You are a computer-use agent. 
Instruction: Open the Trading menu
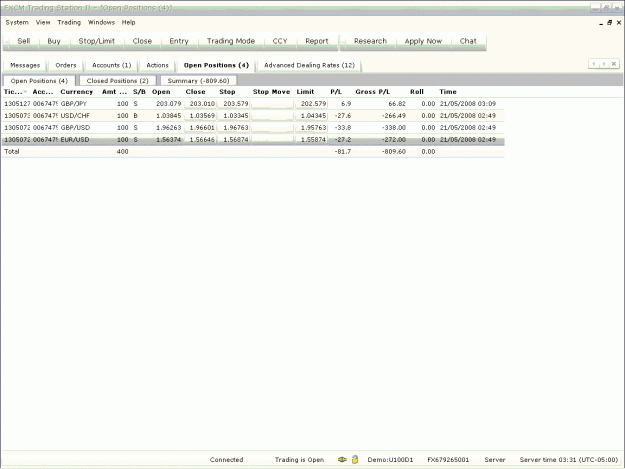69,22
